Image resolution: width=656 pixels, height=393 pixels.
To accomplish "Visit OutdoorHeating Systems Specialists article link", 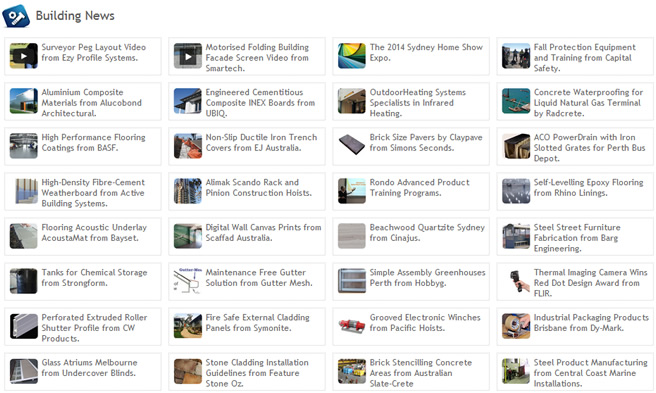I will [418, 103].
